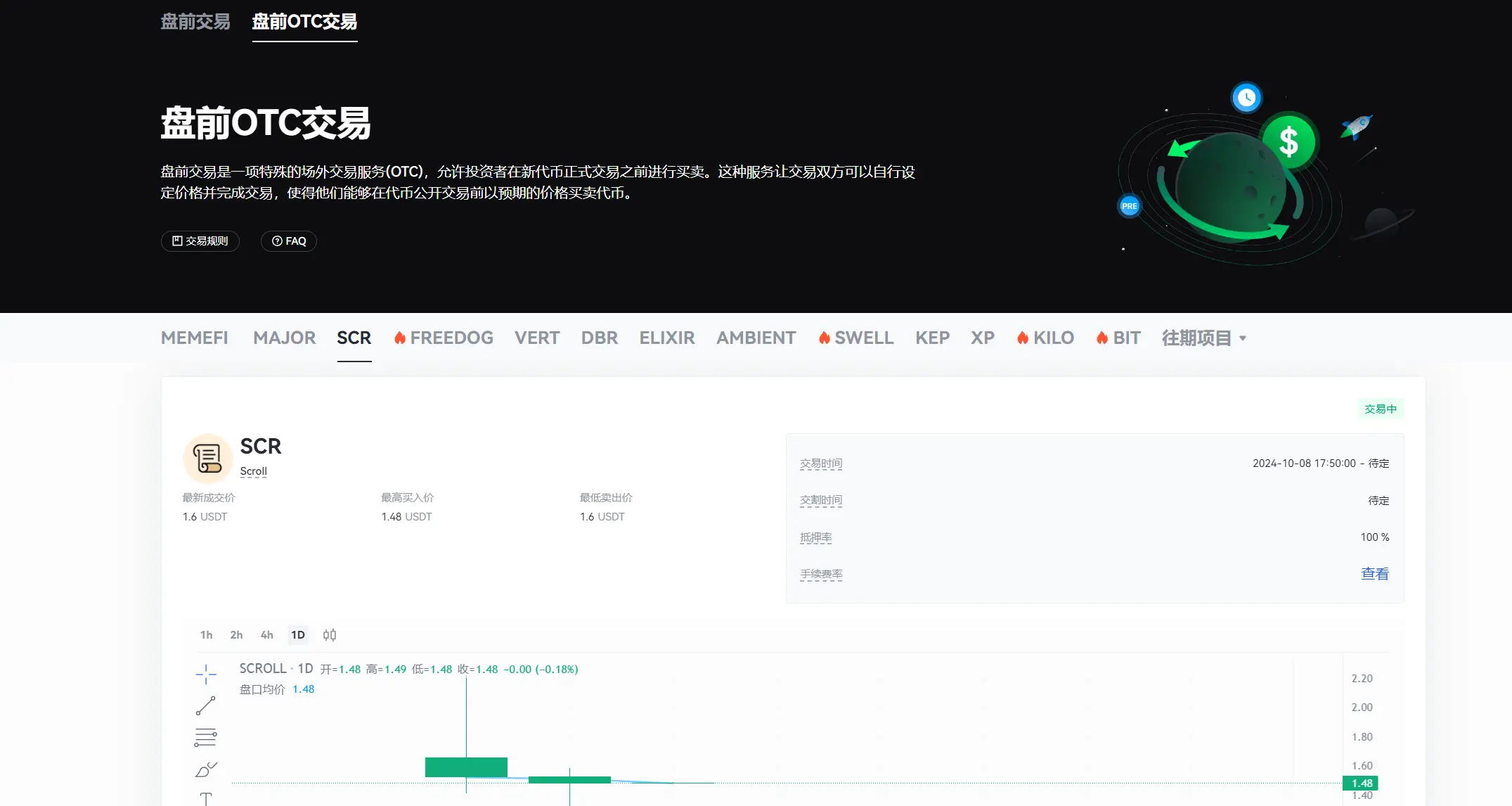Click the 手续费率 label

coord(821,574)
